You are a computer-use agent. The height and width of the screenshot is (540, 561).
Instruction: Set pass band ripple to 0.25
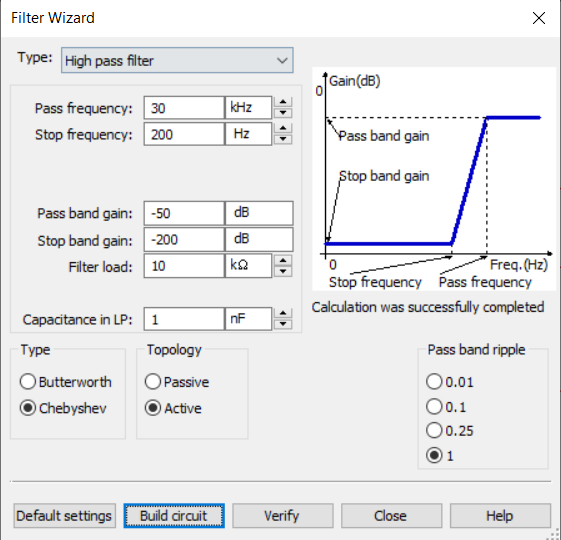[450, 430]
